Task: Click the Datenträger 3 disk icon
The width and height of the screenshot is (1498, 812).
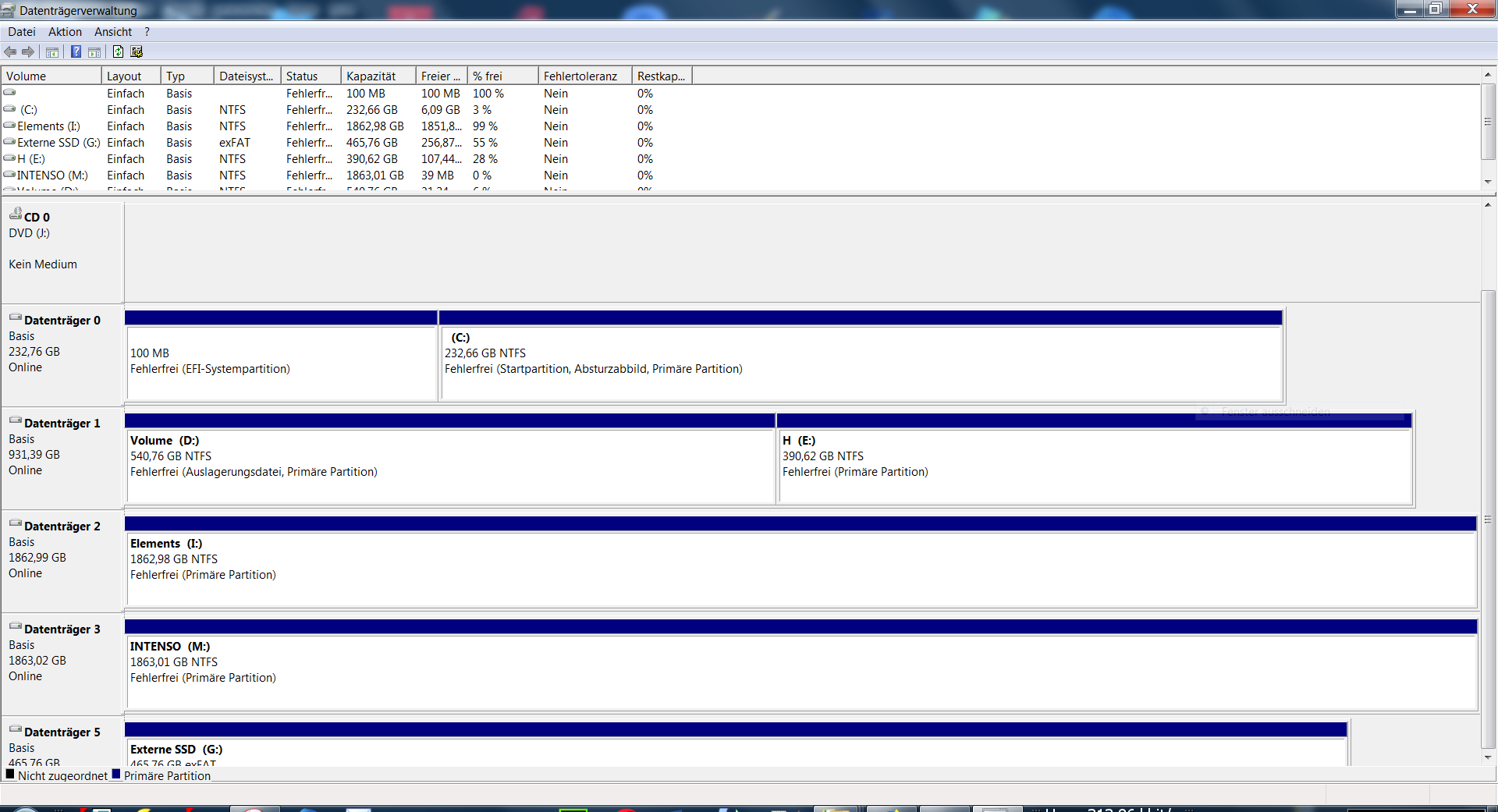Action: pos(16,626)
